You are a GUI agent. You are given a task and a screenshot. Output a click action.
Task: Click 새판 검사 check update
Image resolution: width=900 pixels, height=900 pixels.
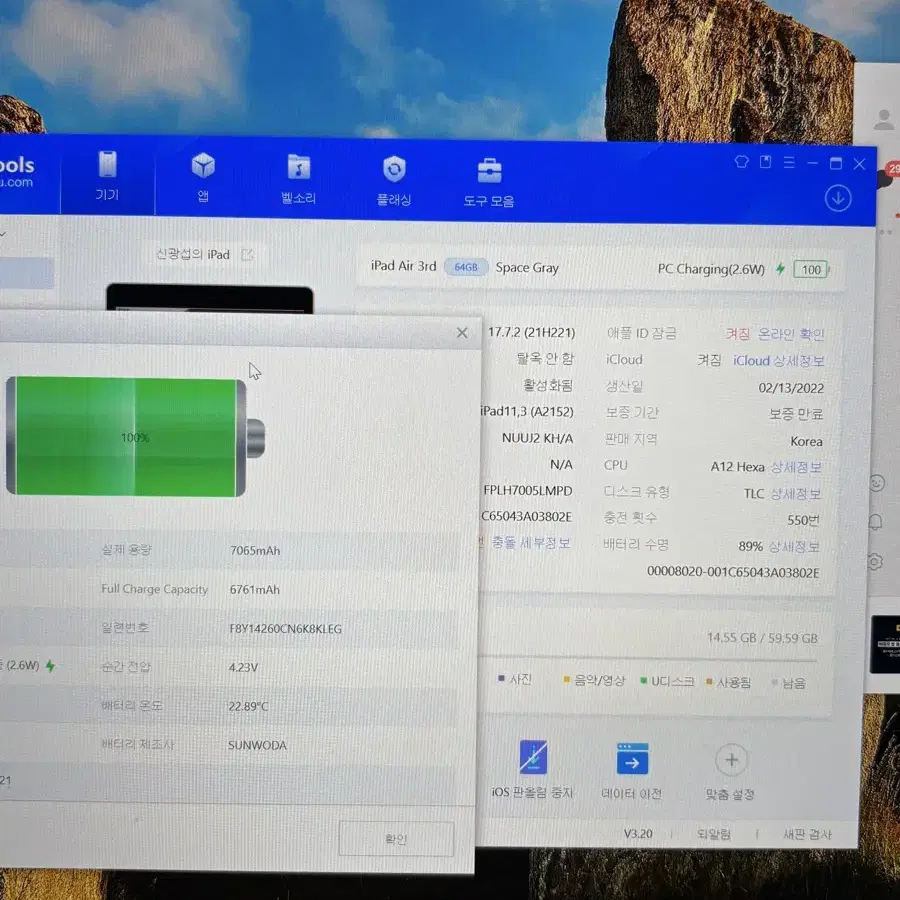[x=807, y=835]
